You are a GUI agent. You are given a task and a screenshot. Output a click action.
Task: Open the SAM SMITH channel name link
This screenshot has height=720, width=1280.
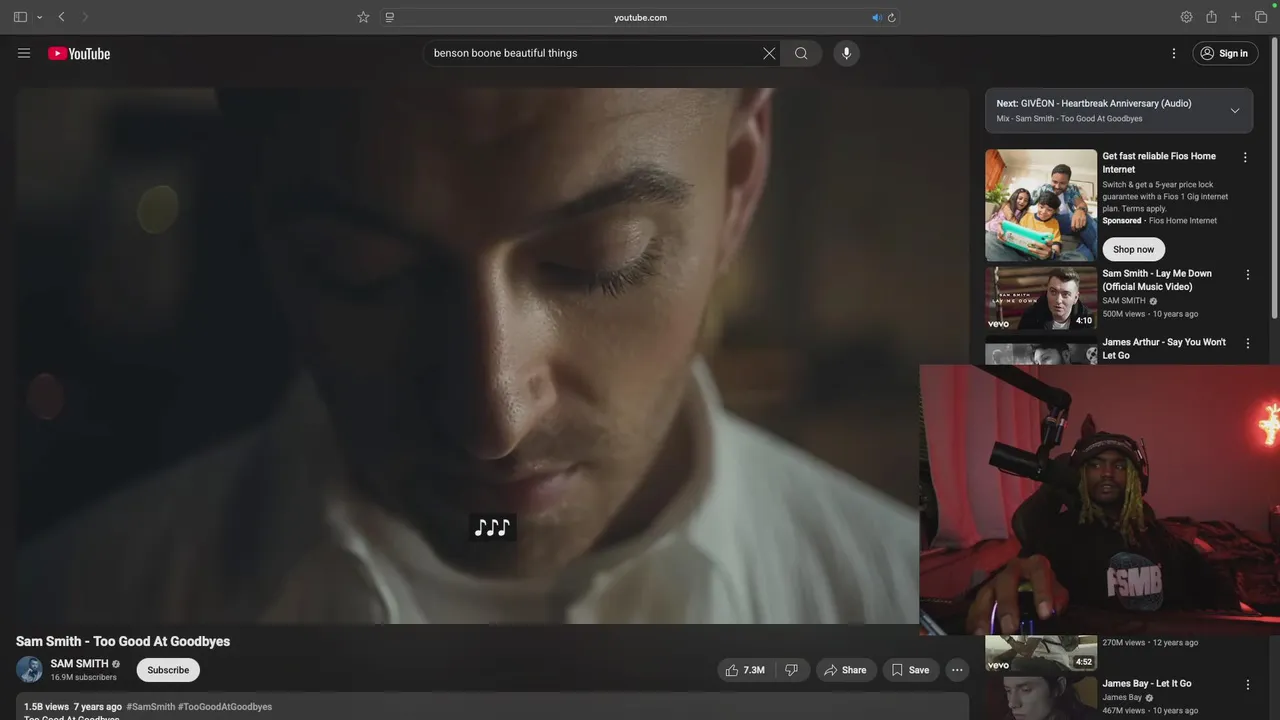pyautogui.click(x=79, y=663)
